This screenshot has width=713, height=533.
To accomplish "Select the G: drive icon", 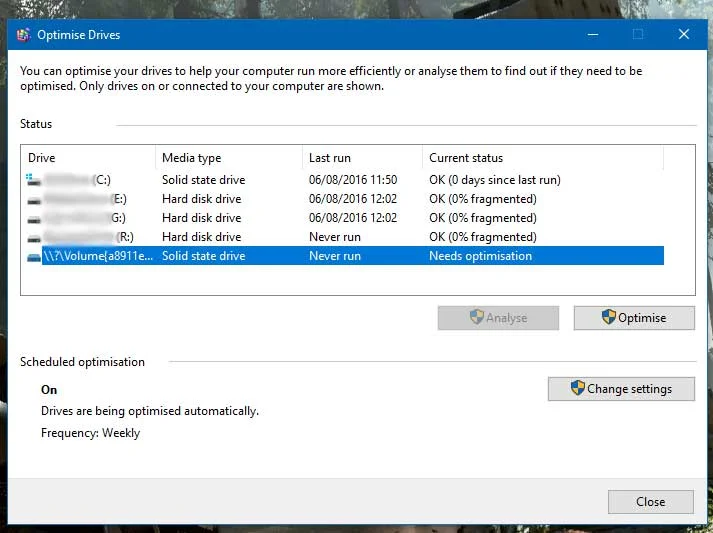I will pyautogui.click(x=34, y=219).
